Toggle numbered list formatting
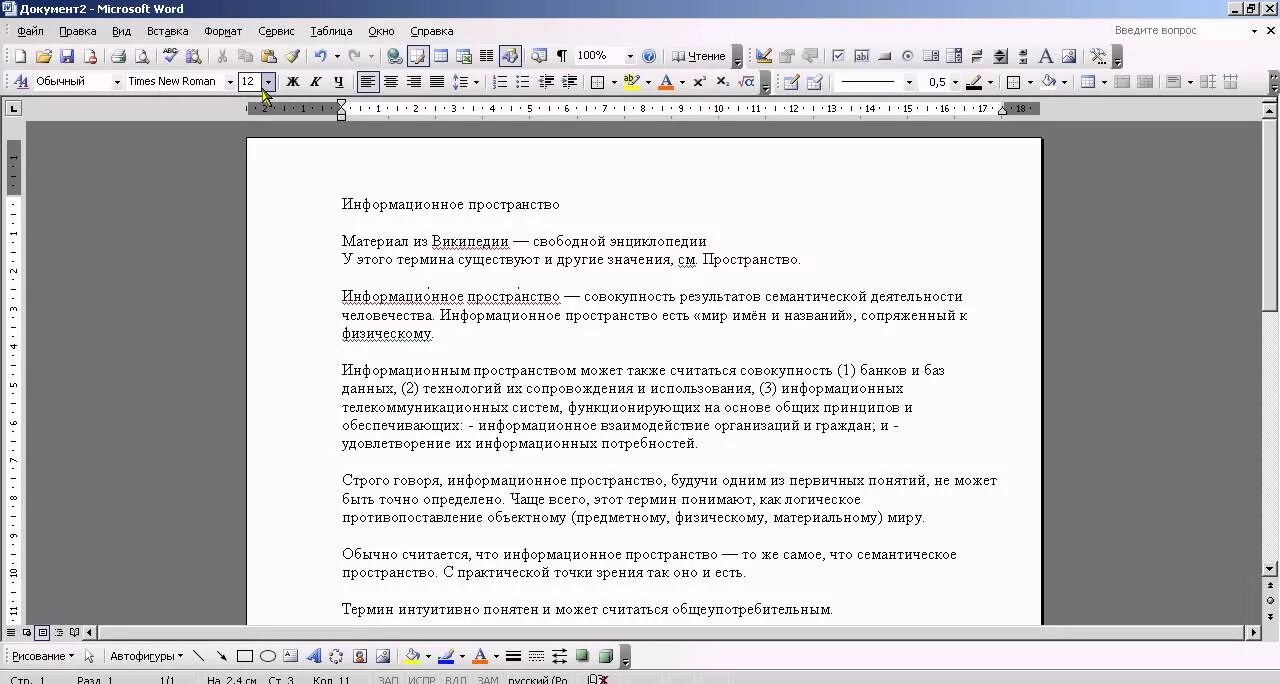This screenshot has width=1280, height=684. pos(499,82)
